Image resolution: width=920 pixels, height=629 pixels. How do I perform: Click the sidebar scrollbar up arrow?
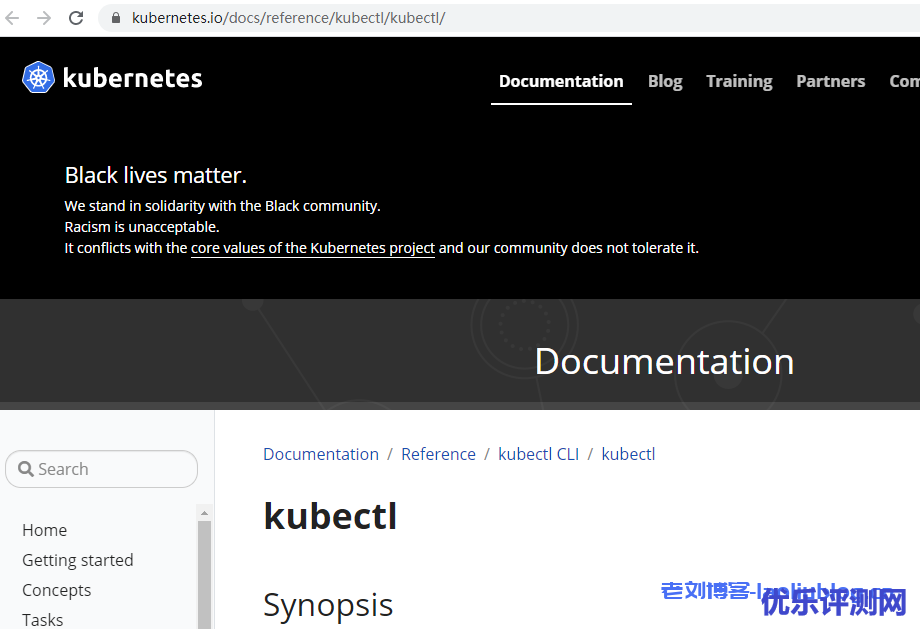[x=204, y=513]
